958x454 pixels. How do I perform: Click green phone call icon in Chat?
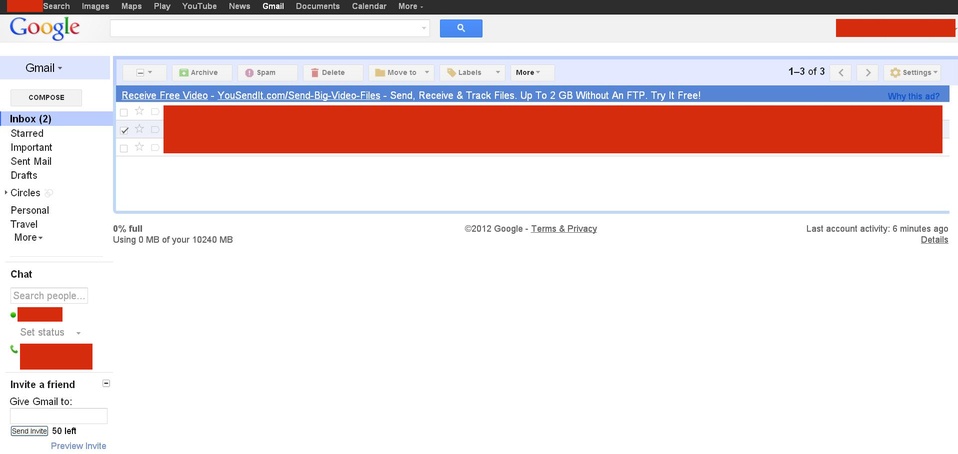pyautogui.click(x=14, y=349)
